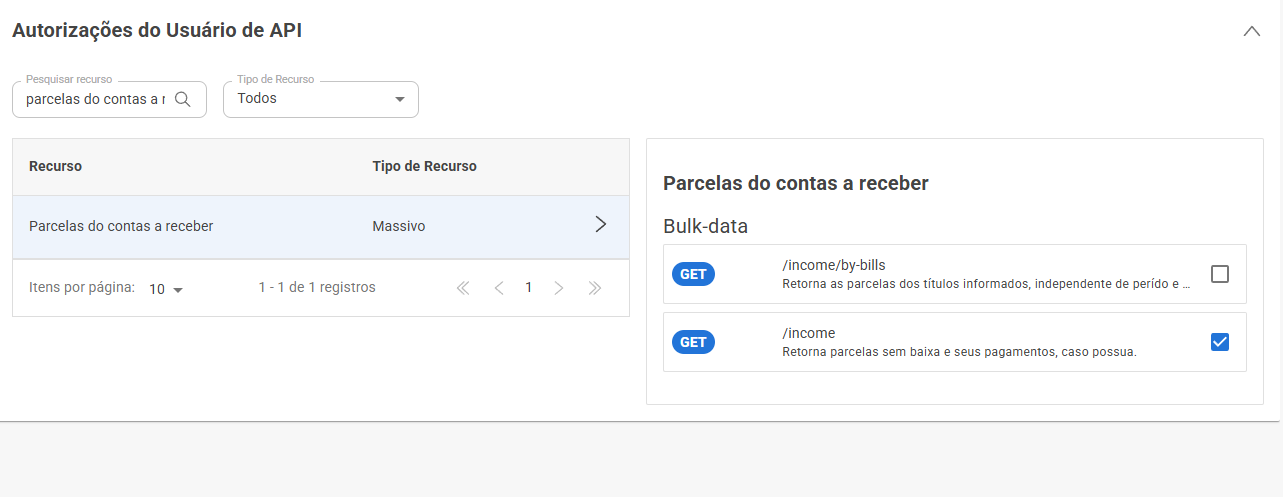Jump to last page of results
The height and width of the screenshot is (497, 1283).
[x=595, y=288]
